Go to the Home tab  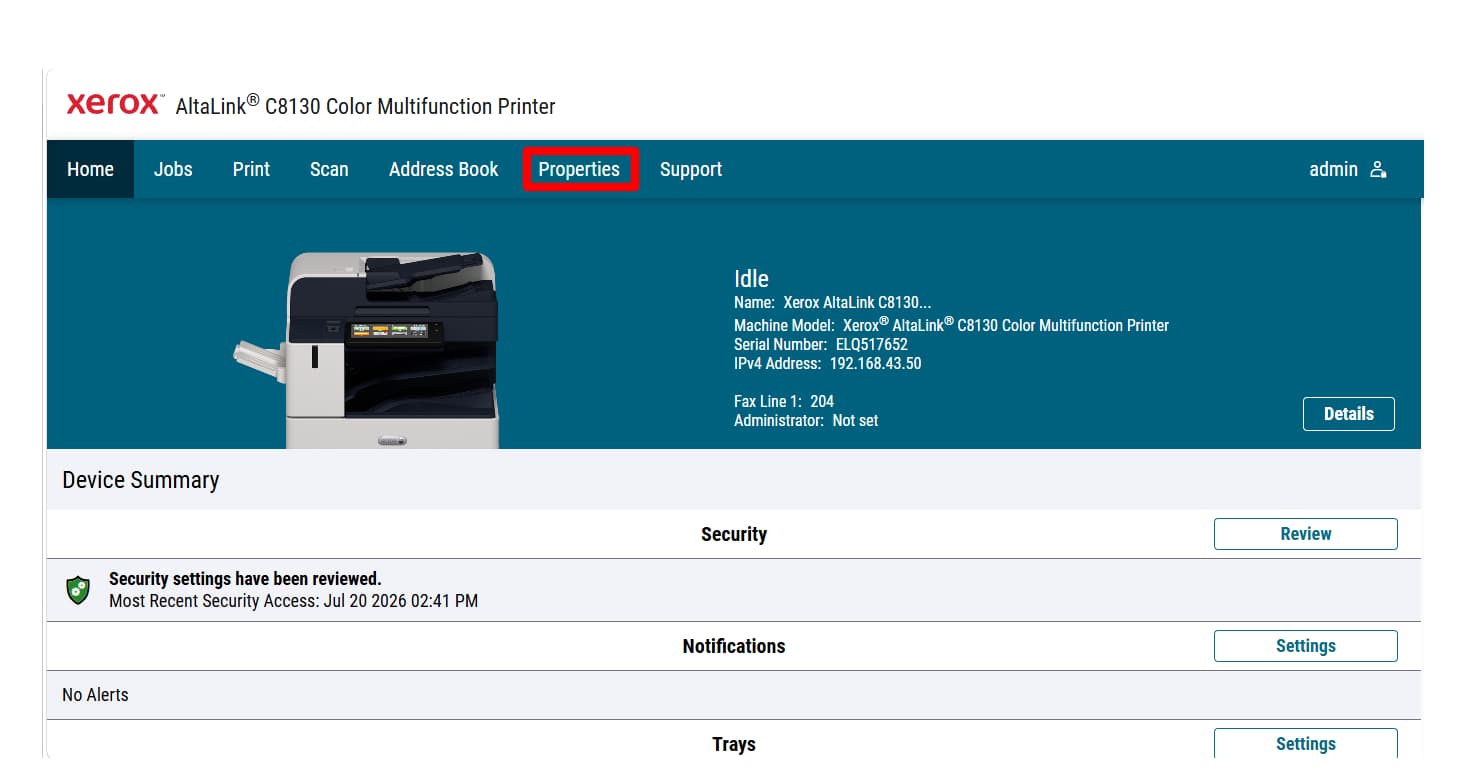90,169
